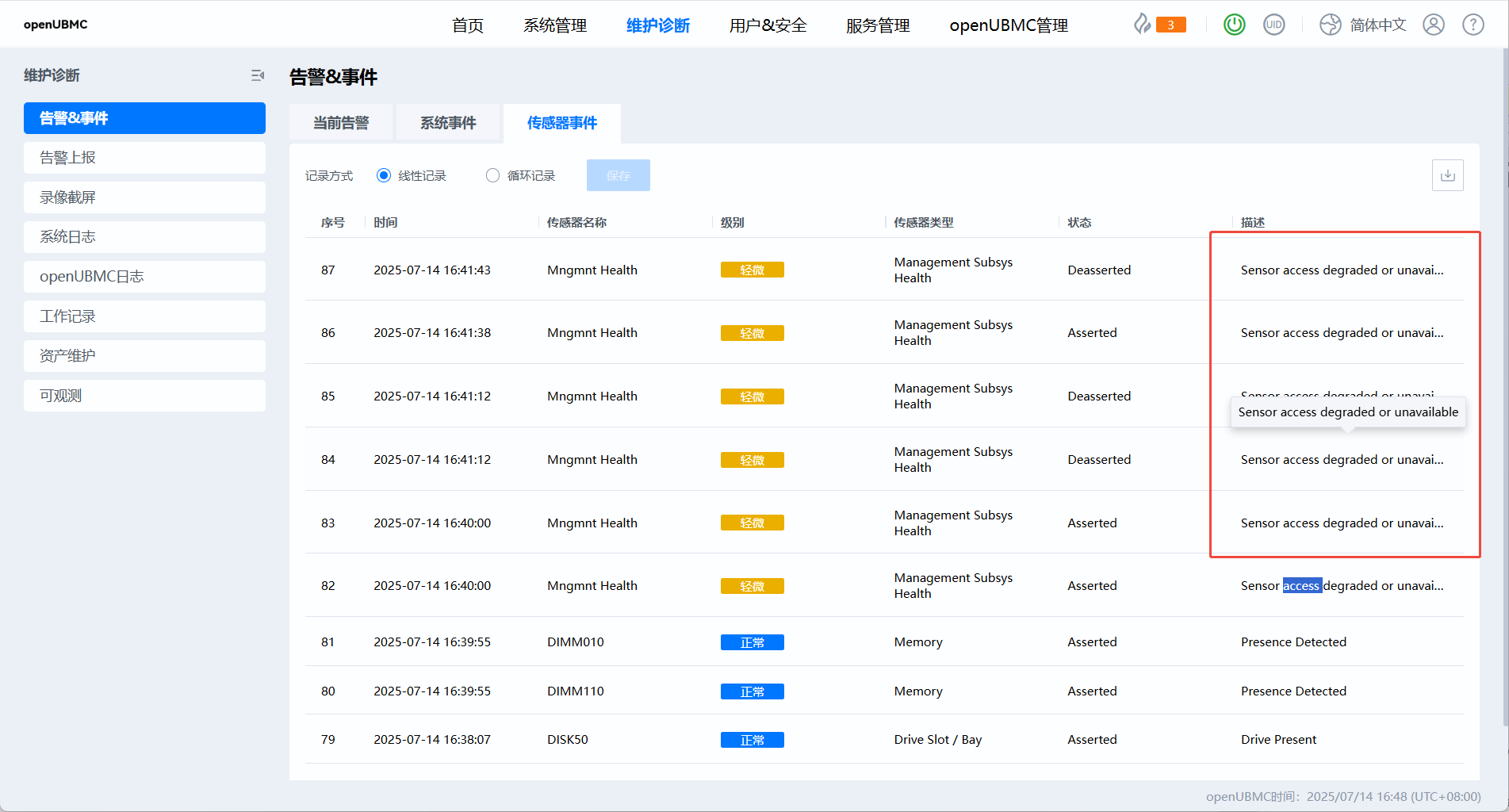Viewport: 1509px width, 812px height.
Task: Click the 状态 column header
Action: 1079,223
